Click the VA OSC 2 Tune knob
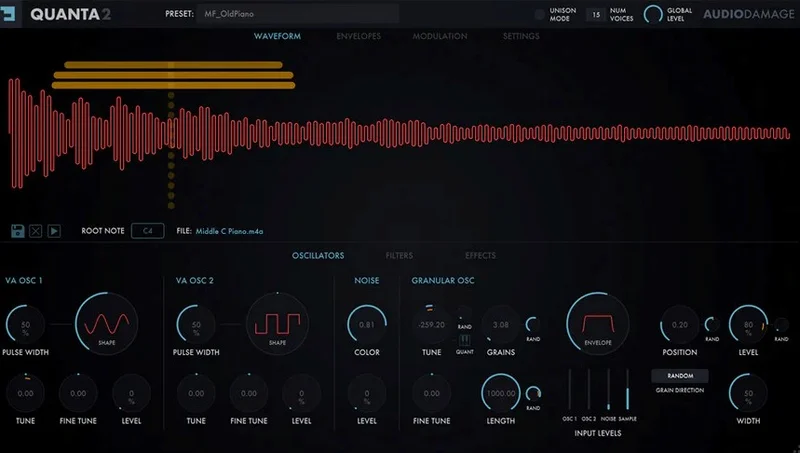This screenshot has height=453, width=800. point(196,393)
